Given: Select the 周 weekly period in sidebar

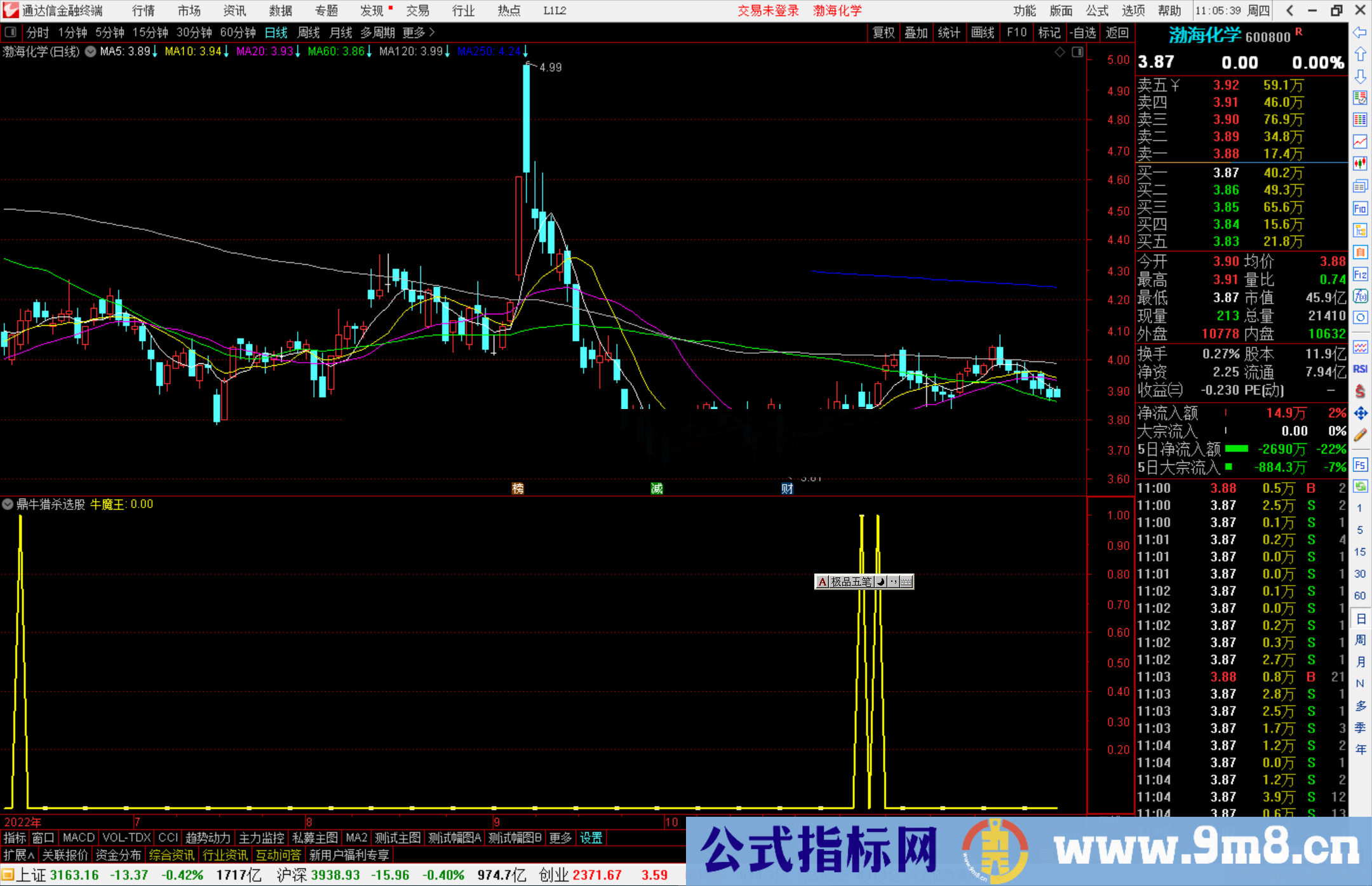Looking at the screenshot, I should (x=1360, y=640).
